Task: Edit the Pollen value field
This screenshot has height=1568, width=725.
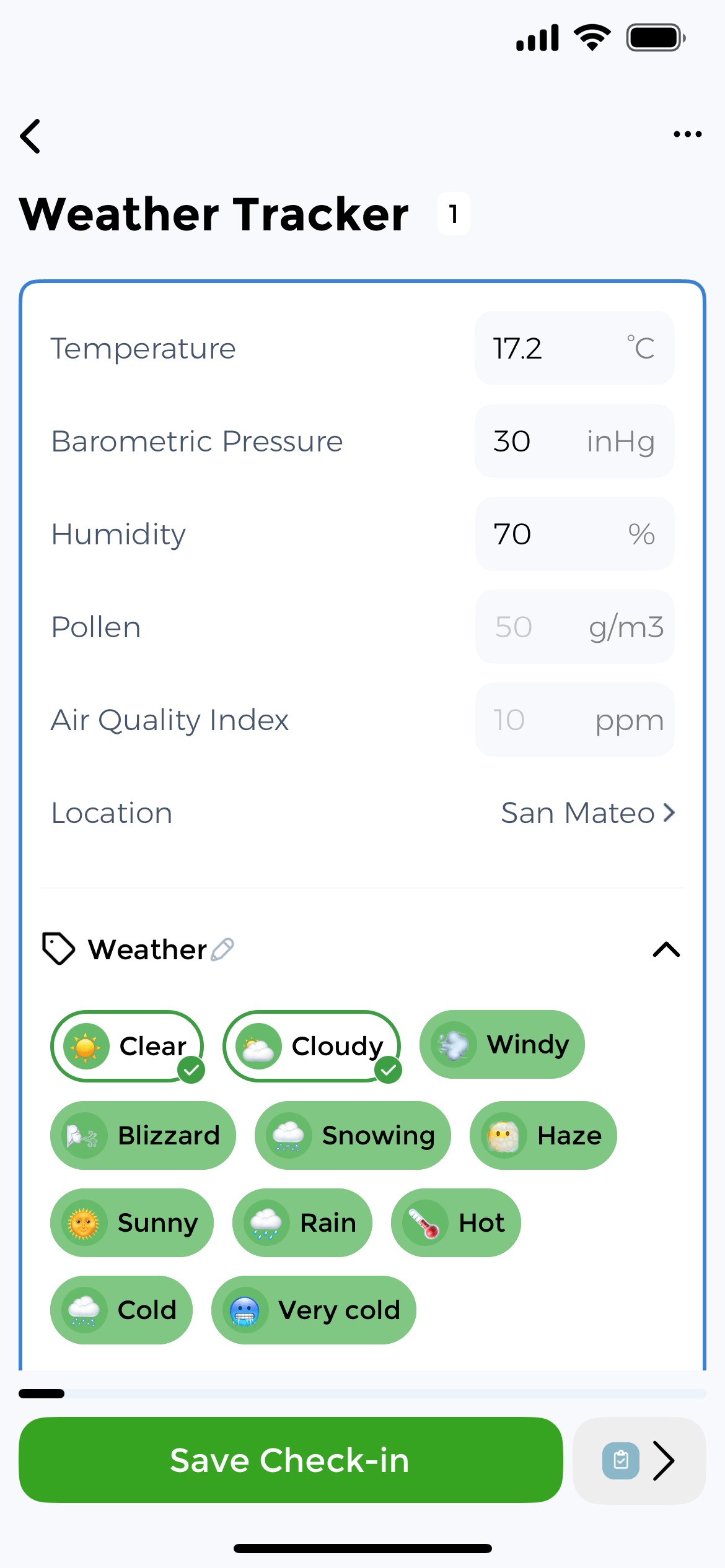Action: (574, 627)
